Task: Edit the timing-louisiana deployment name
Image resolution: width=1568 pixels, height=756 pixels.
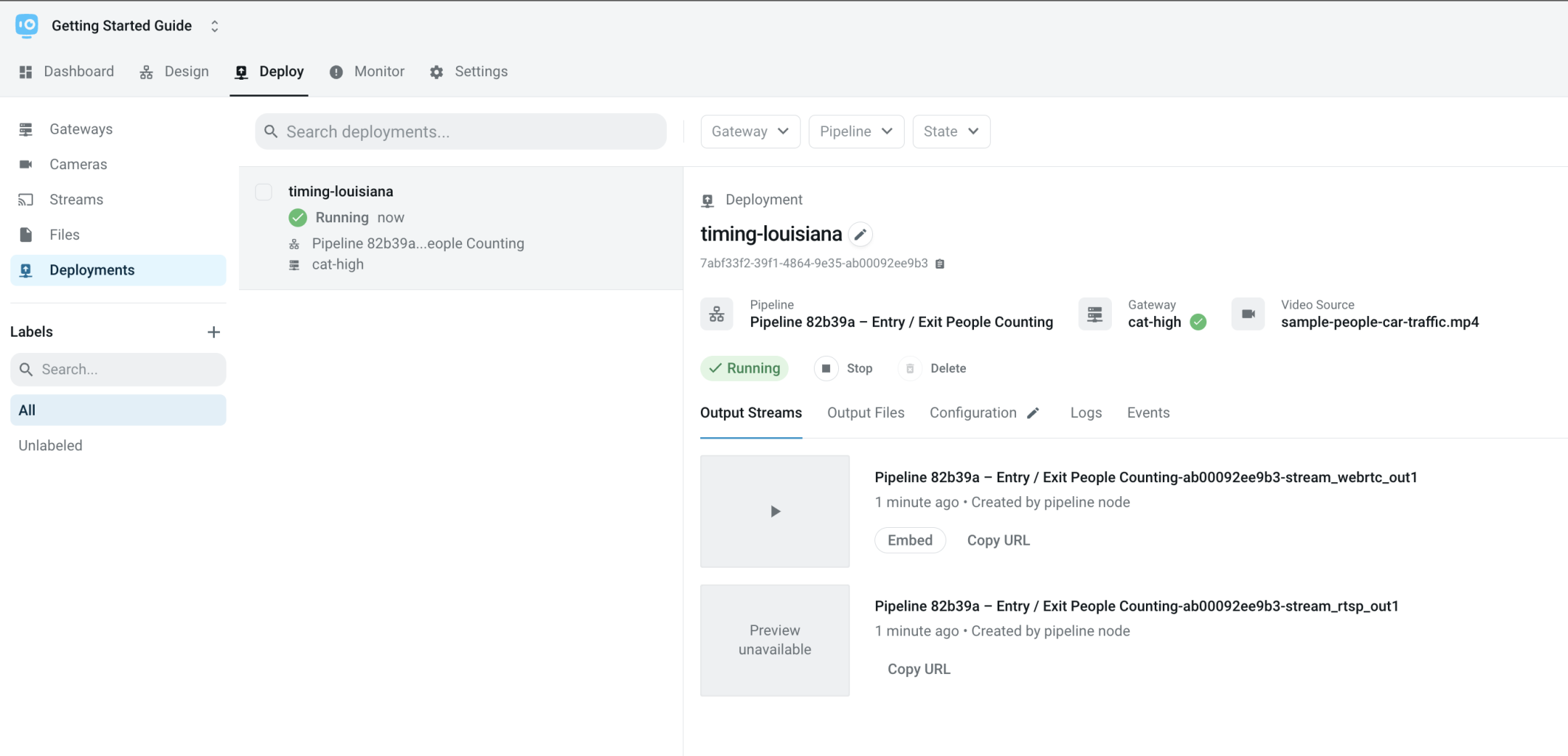Action: pos(860,235)
